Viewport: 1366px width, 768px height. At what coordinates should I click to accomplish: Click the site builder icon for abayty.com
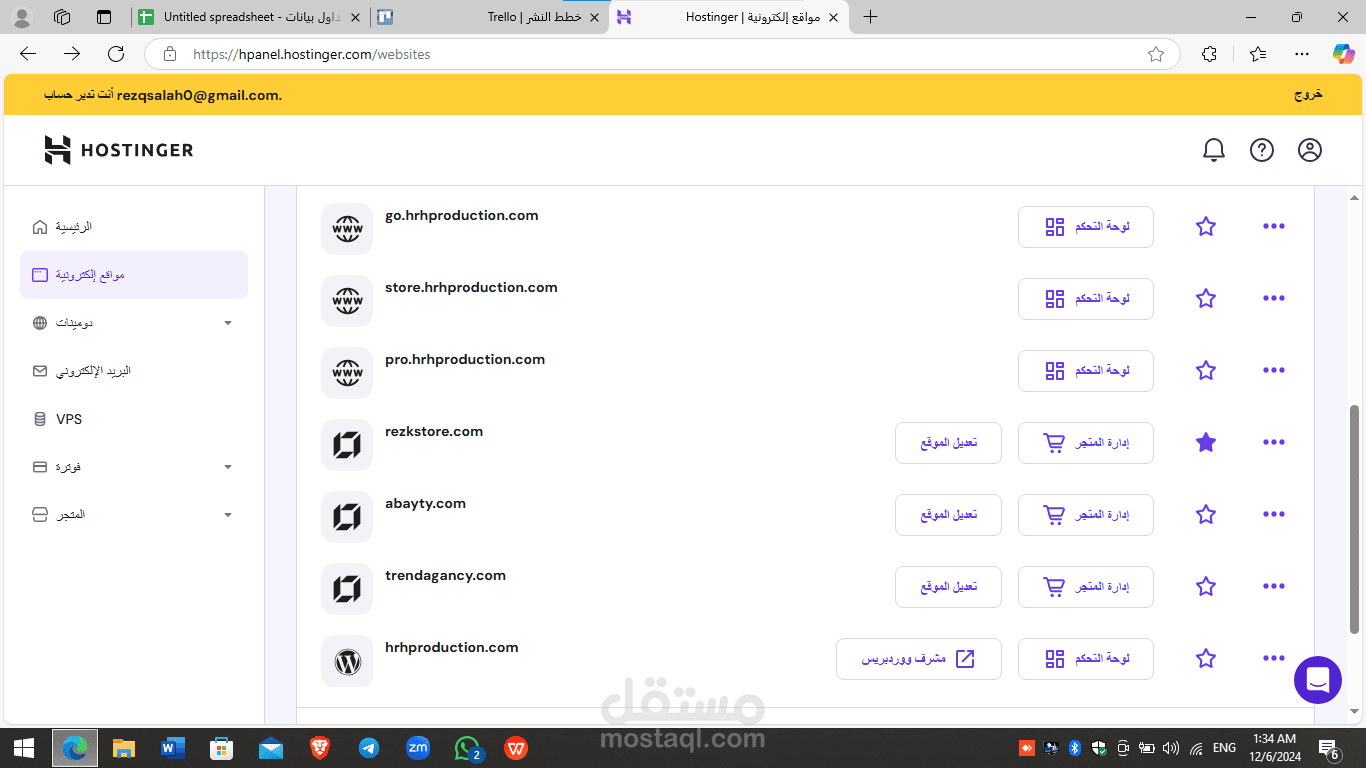tap(347, 517)
